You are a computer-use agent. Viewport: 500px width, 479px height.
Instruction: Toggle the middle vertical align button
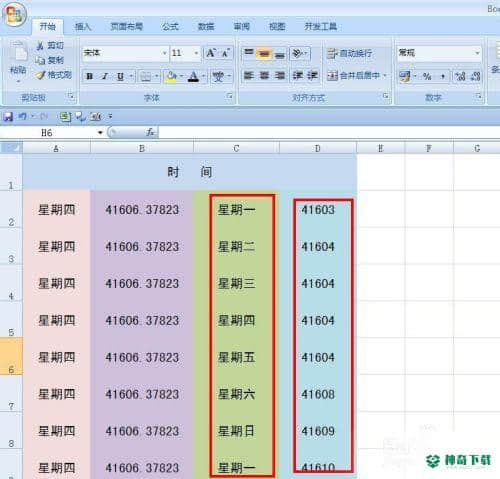264,53
